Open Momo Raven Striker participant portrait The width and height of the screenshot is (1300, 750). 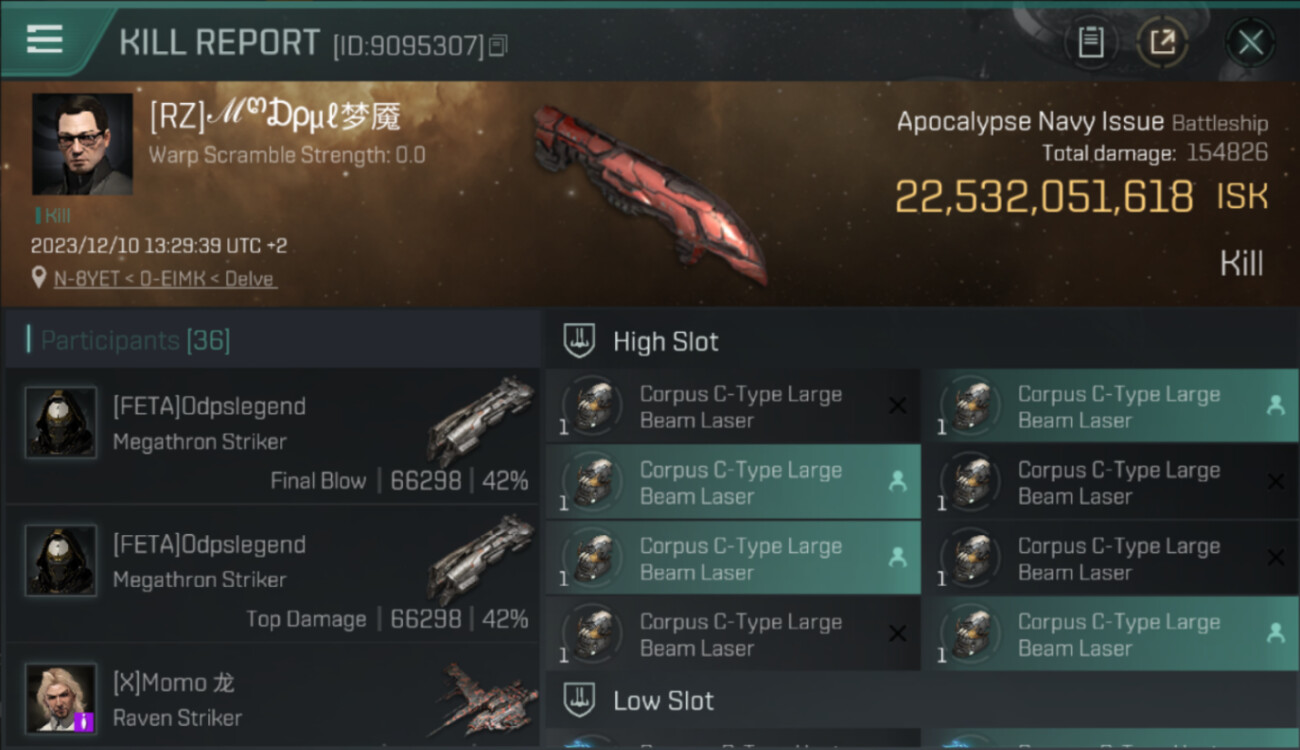61,698
